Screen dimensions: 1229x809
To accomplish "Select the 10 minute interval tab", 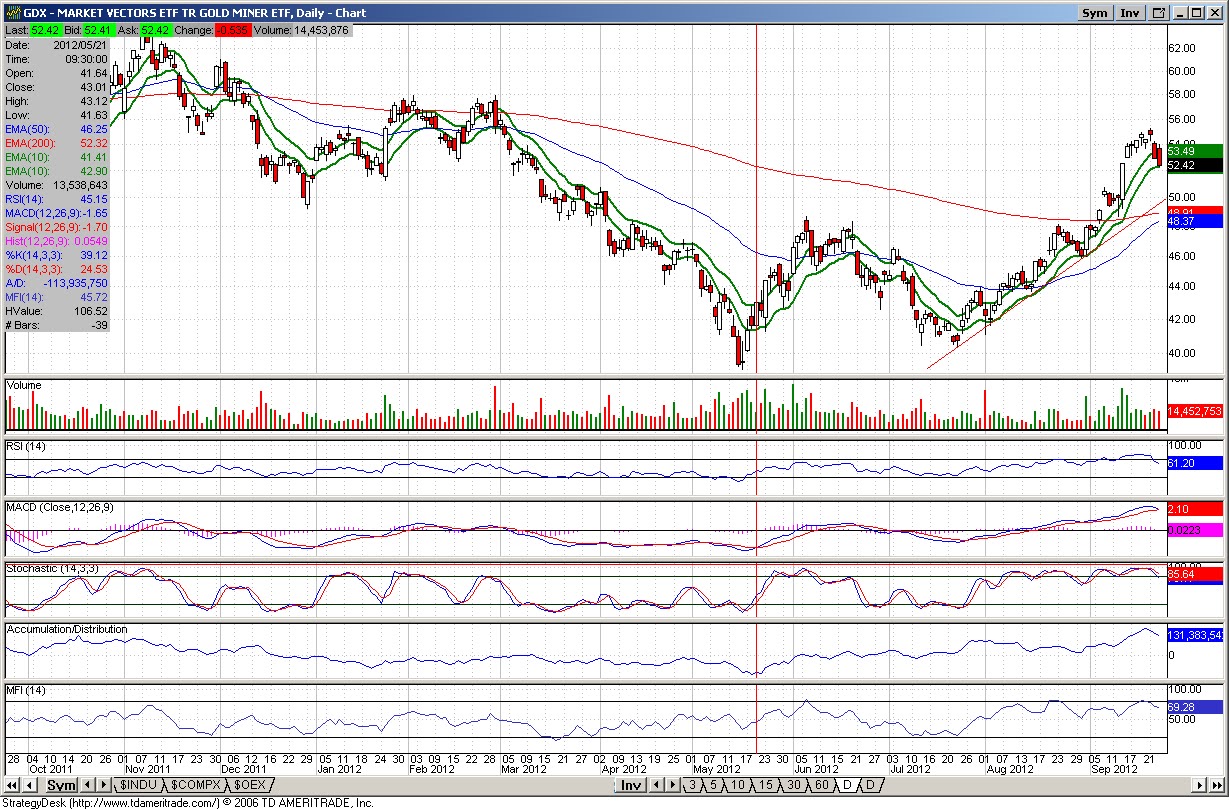I will coord(738,785).
